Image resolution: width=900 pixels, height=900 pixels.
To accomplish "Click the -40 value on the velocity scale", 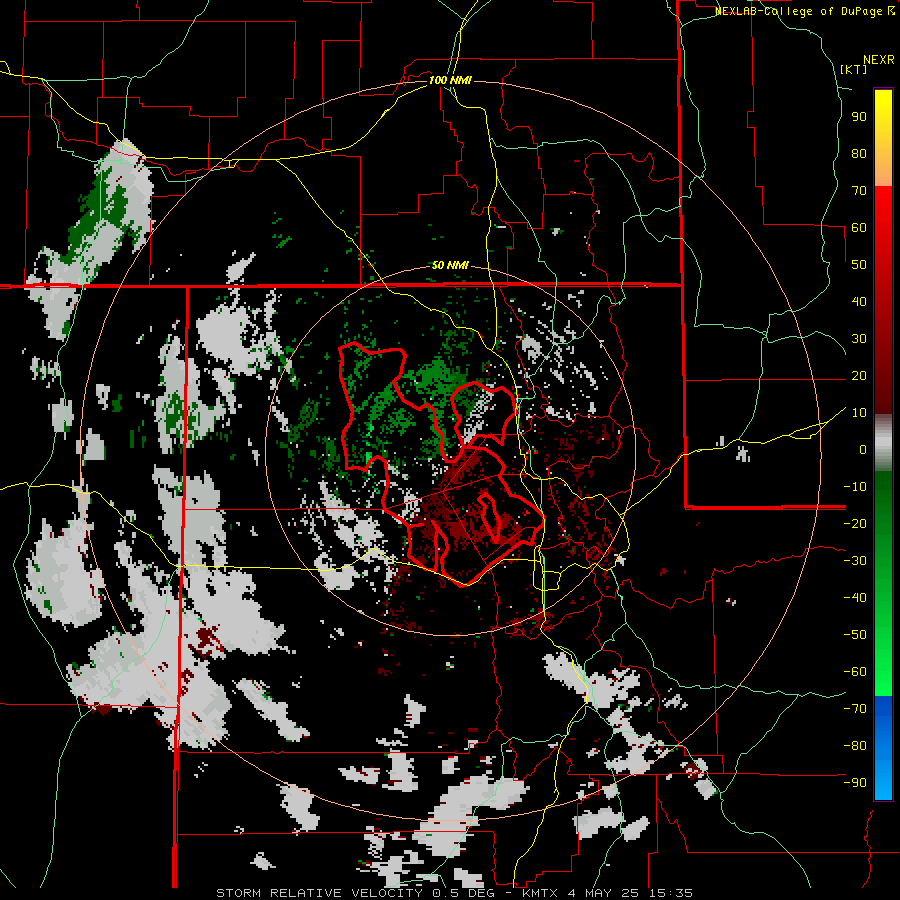I will click(855, 598).
